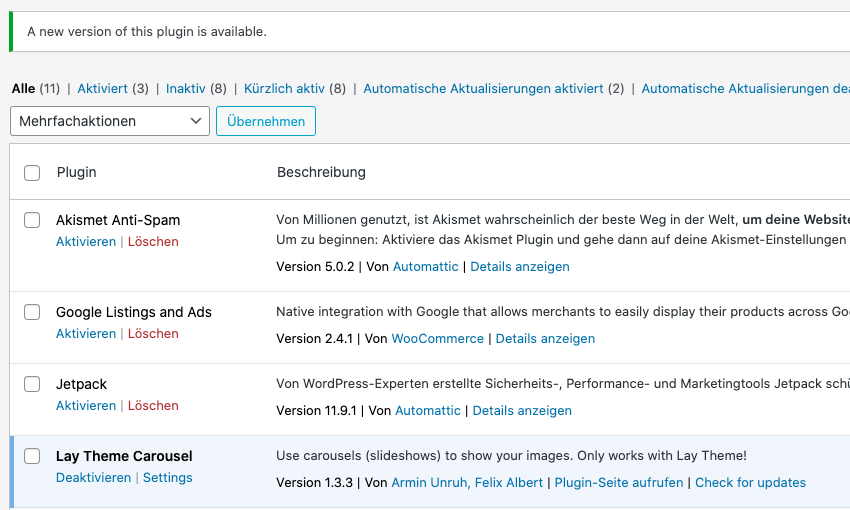
Task: Activate the Akismet Anti-Spam plugin
Action: (x=86, y=242)
